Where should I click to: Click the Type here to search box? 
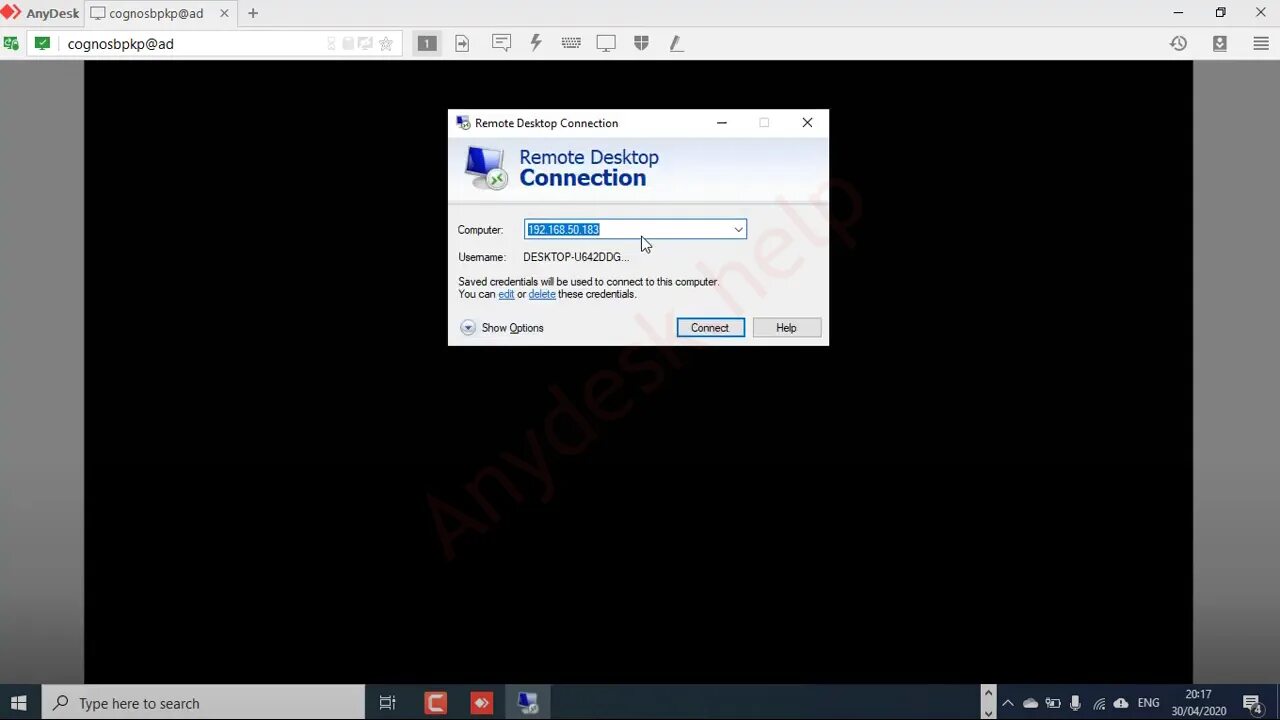point(203,703)
